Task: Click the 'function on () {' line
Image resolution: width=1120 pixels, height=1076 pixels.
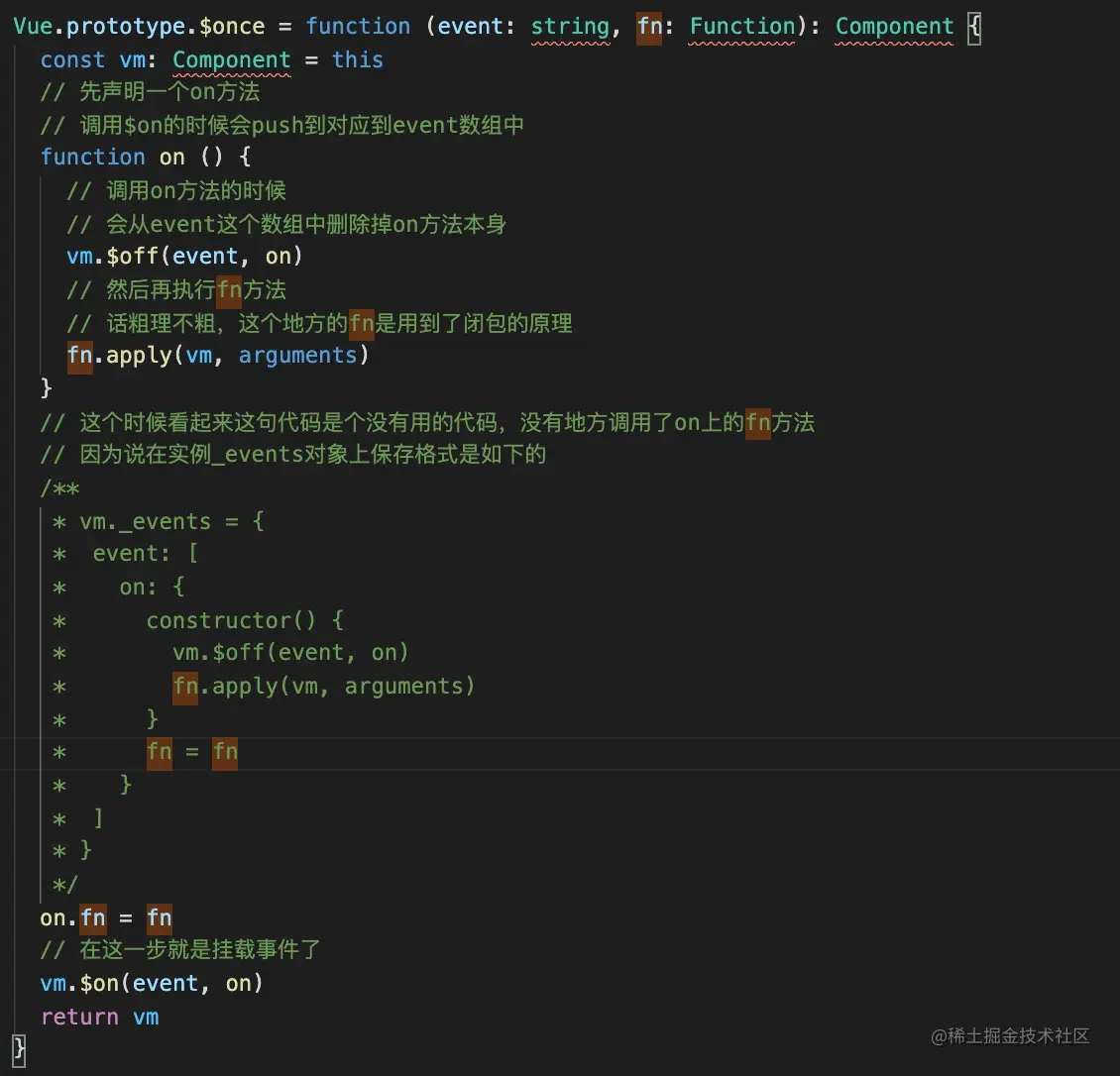Action: coord(146,158)
